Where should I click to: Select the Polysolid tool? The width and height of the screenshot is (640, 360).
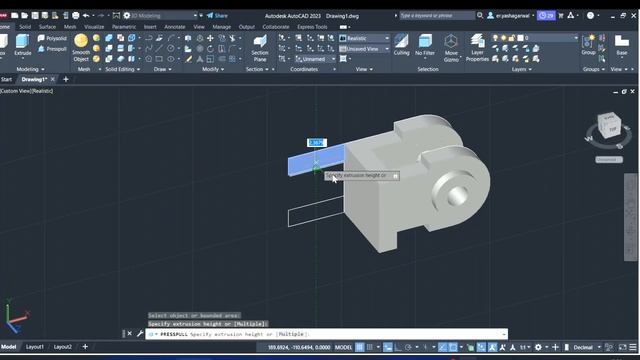(52, 38)
